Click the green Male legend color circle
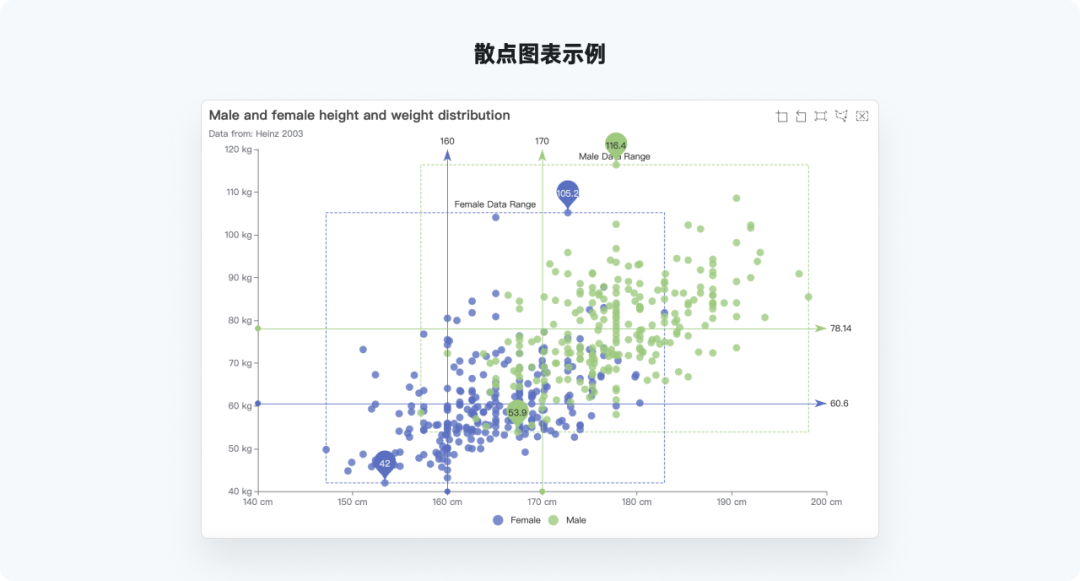The width and height of the screenshot is (1080, 581). tap(555, 520)
